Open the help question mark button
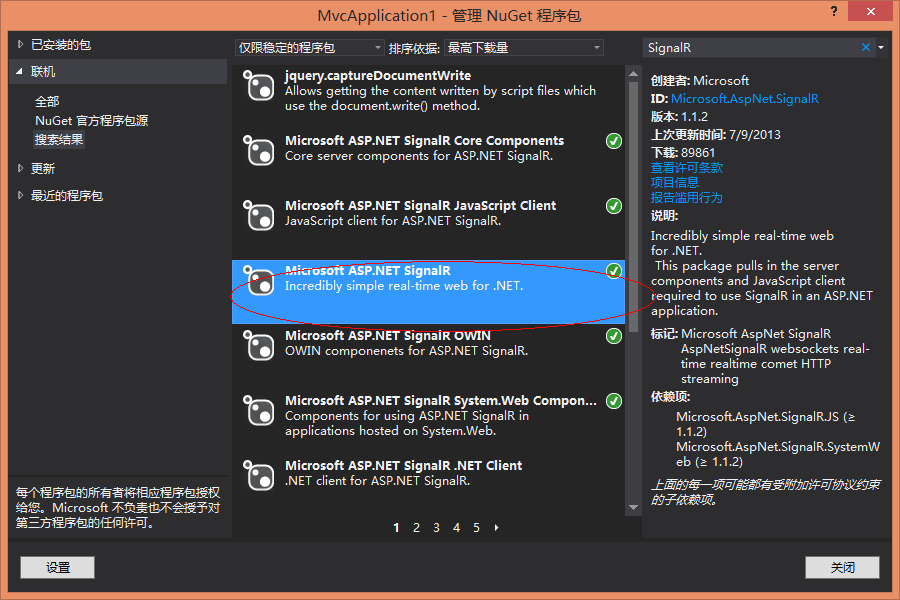The image size is (900, 600). point(834,11)
